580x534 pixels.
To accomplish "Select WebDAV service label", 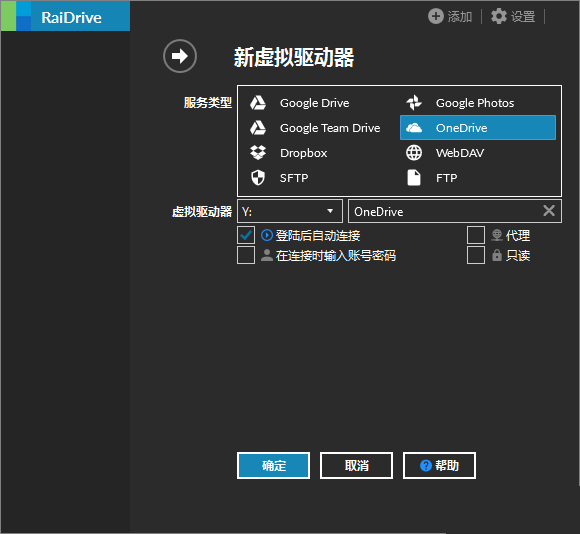I will pos(460,153).
